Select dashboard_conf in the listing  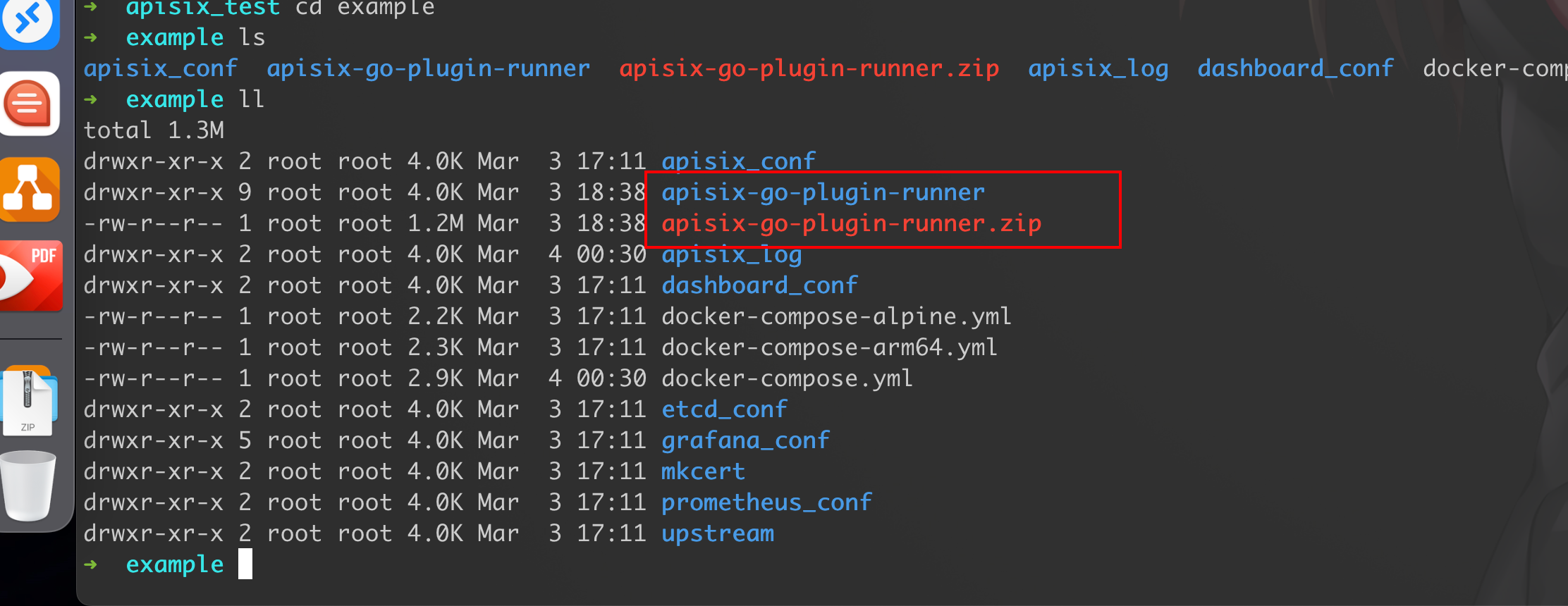tap(759, 285)
